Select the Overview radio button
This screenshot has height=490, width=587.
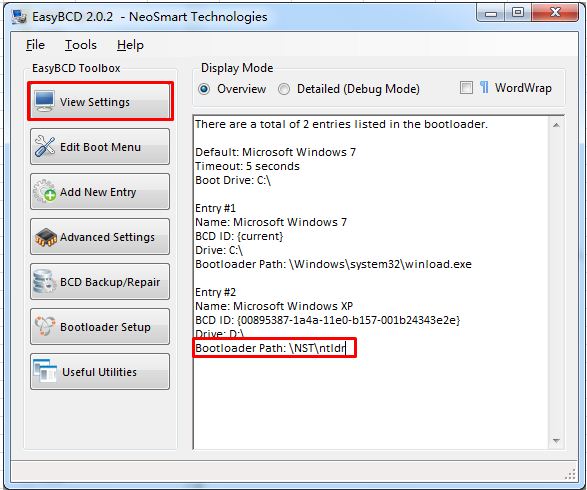tap(204, 89)
